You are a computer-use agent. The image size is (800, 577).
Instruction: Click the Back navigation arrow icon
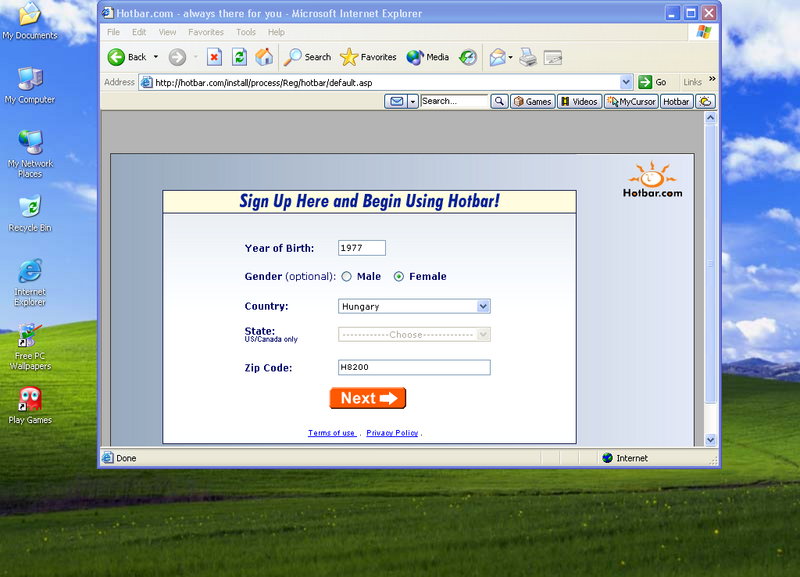(116, 57)
